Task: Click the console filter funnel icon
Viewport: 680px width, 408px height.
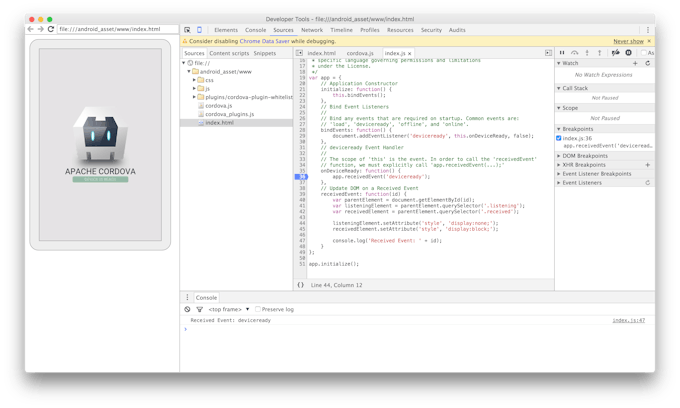Action: click(x=199, y=309)
